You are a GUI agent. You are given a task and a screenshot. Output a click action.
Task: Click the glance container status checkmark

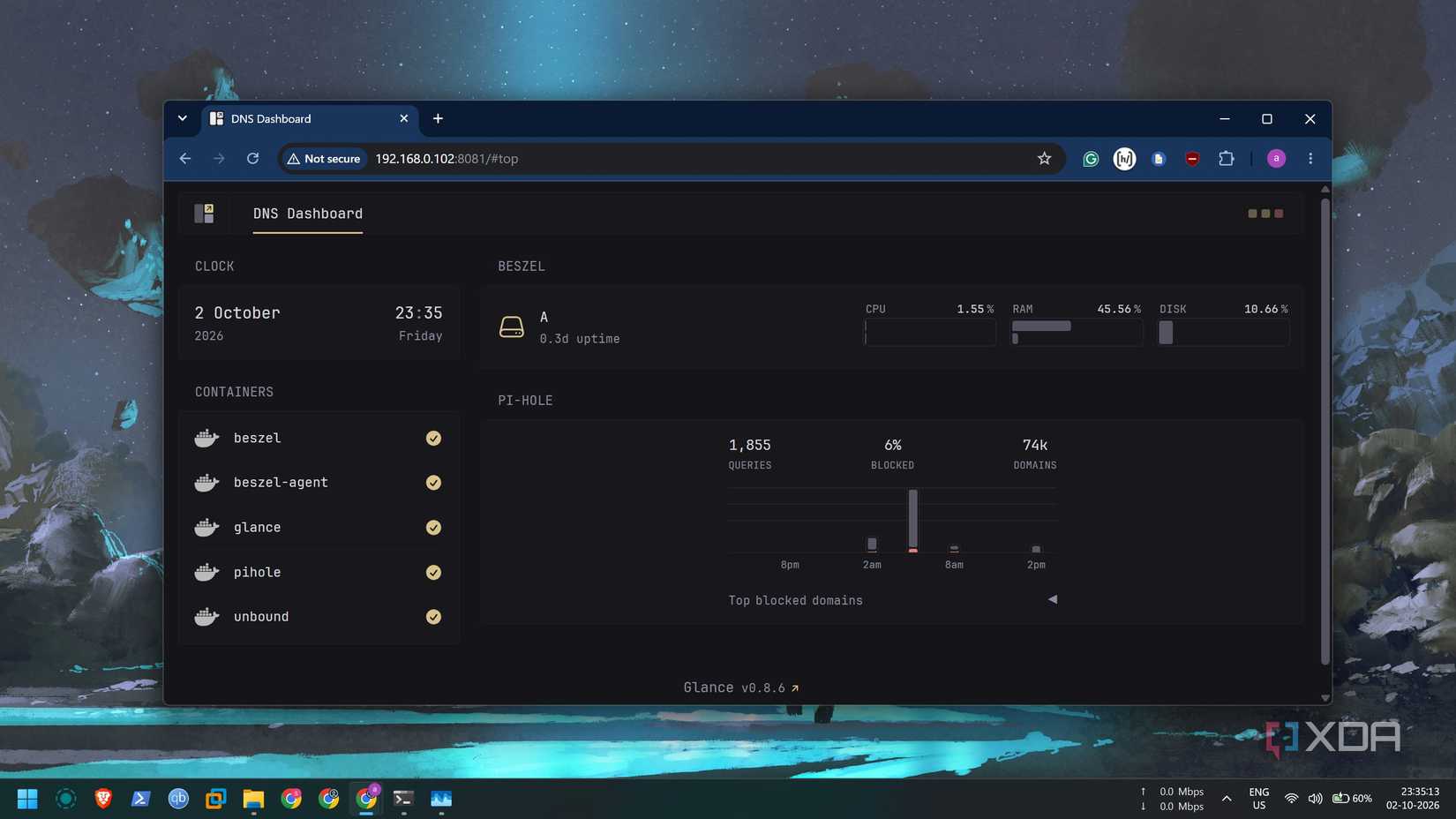[433, 528]
